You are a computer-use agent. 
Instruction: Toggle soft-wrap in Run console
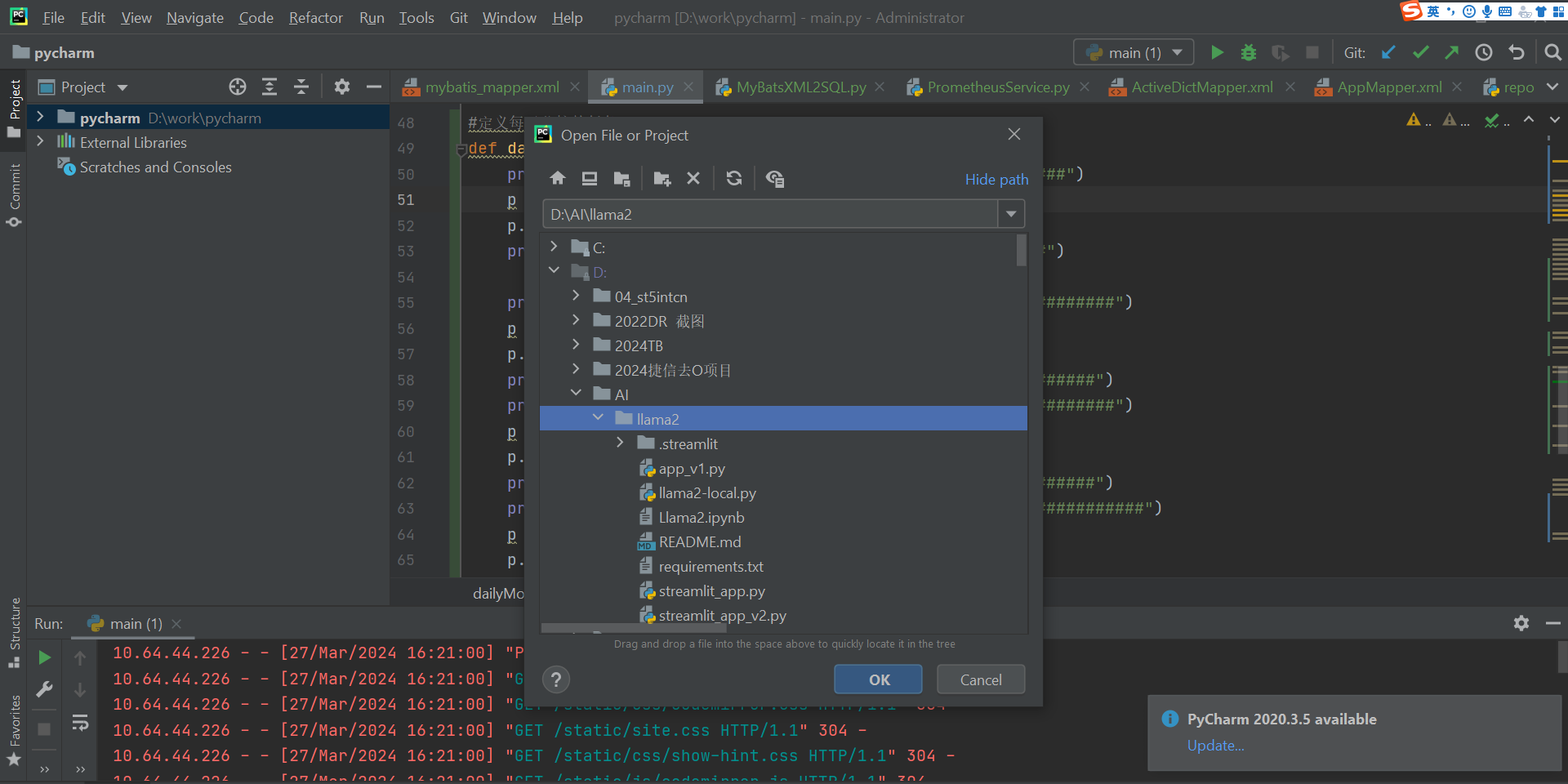coord(80,723)
